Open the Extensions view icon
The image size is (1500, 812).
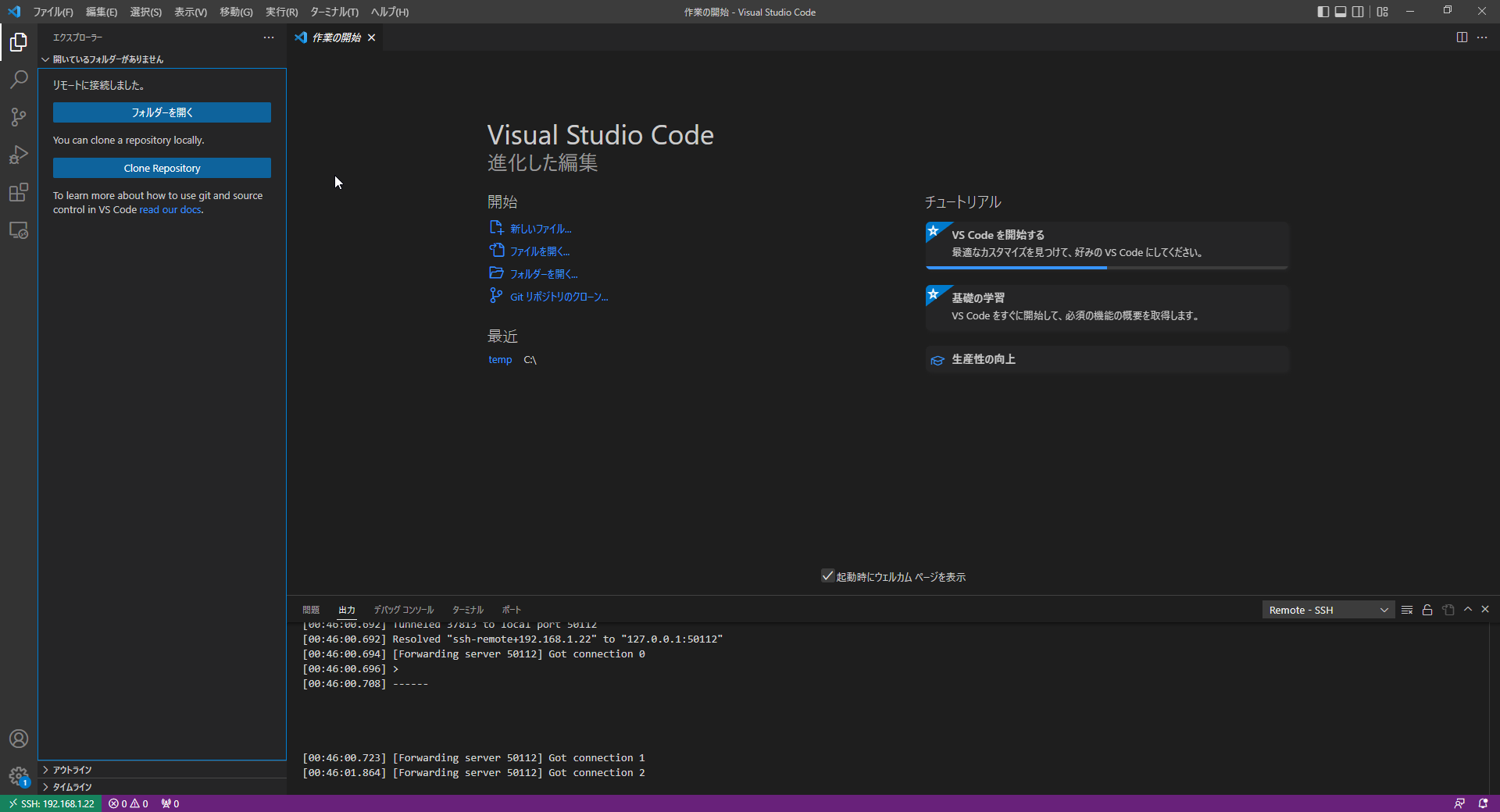point(19,193)
